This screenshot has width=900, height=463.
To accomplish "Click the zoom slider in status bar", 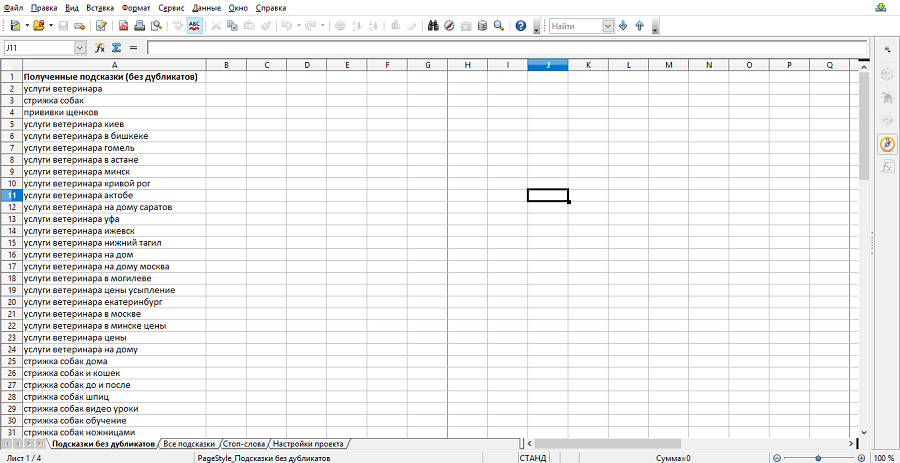I will tap(818, 458).
